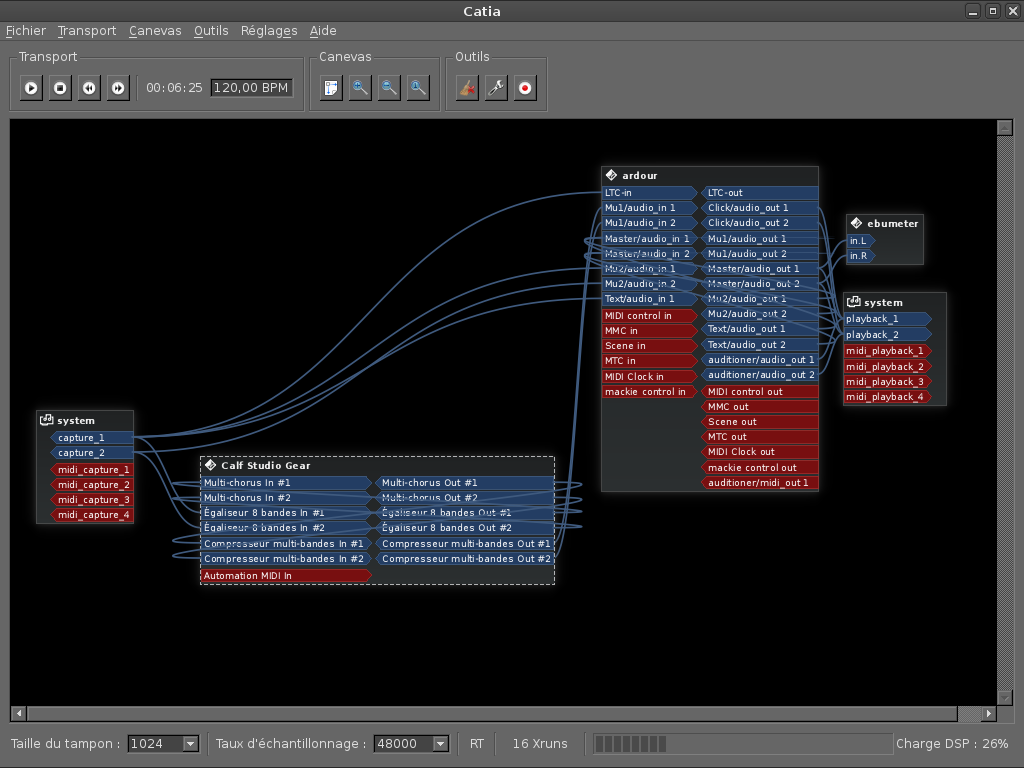Click the 00:06:25 transport time label
Screen dimensions: 1024x768
pos(174,88)
